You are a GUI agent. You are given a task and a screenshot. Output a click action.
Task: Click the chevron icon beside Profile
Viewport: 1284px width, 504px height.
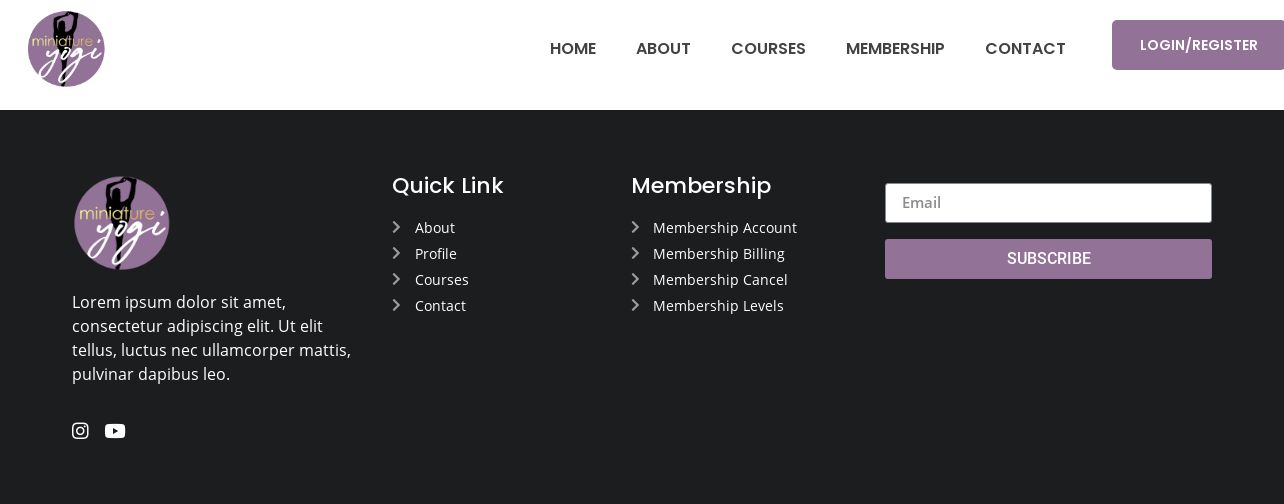(396, 253)
